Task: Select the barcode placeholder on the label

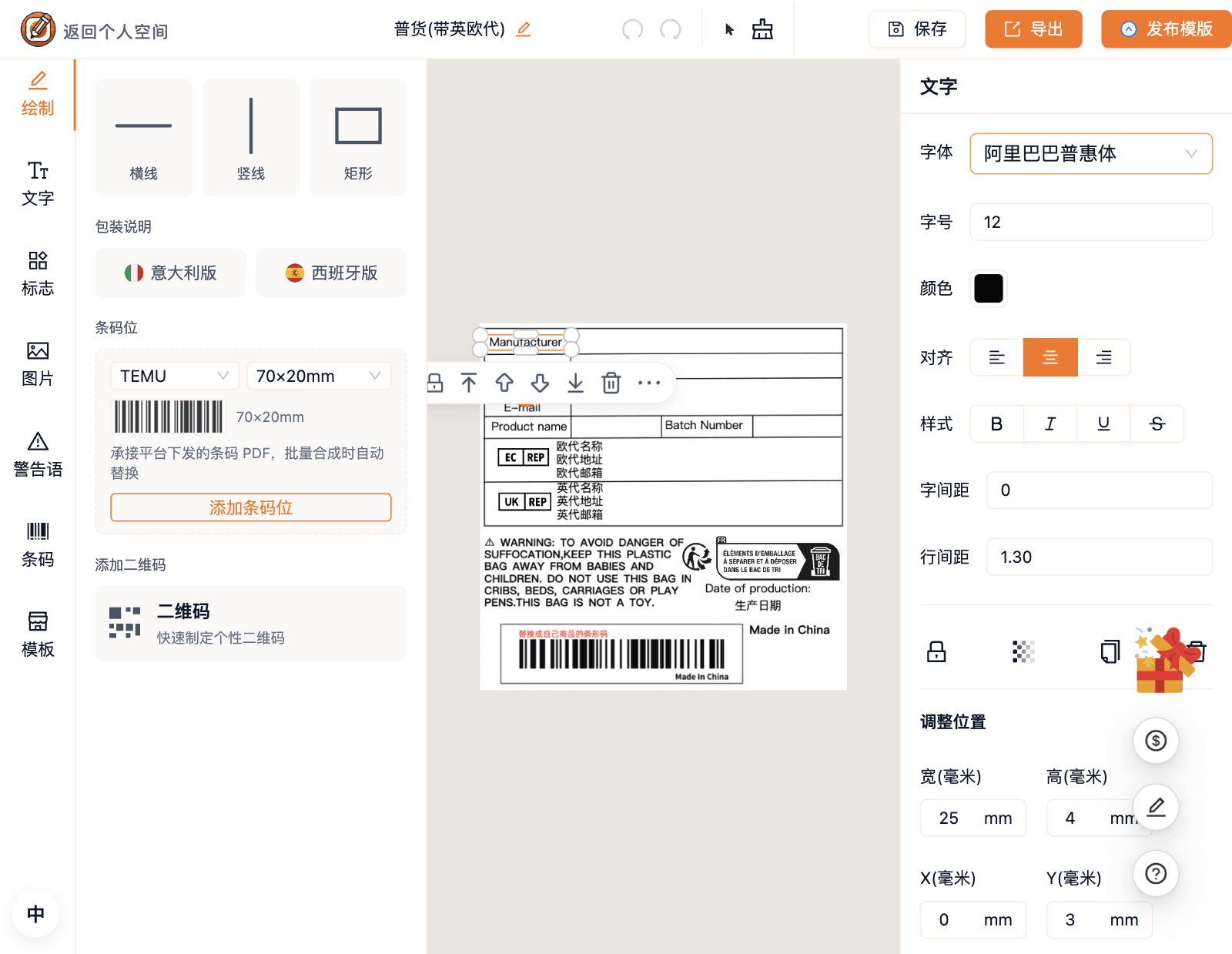Action: click(x=621, y=654)
